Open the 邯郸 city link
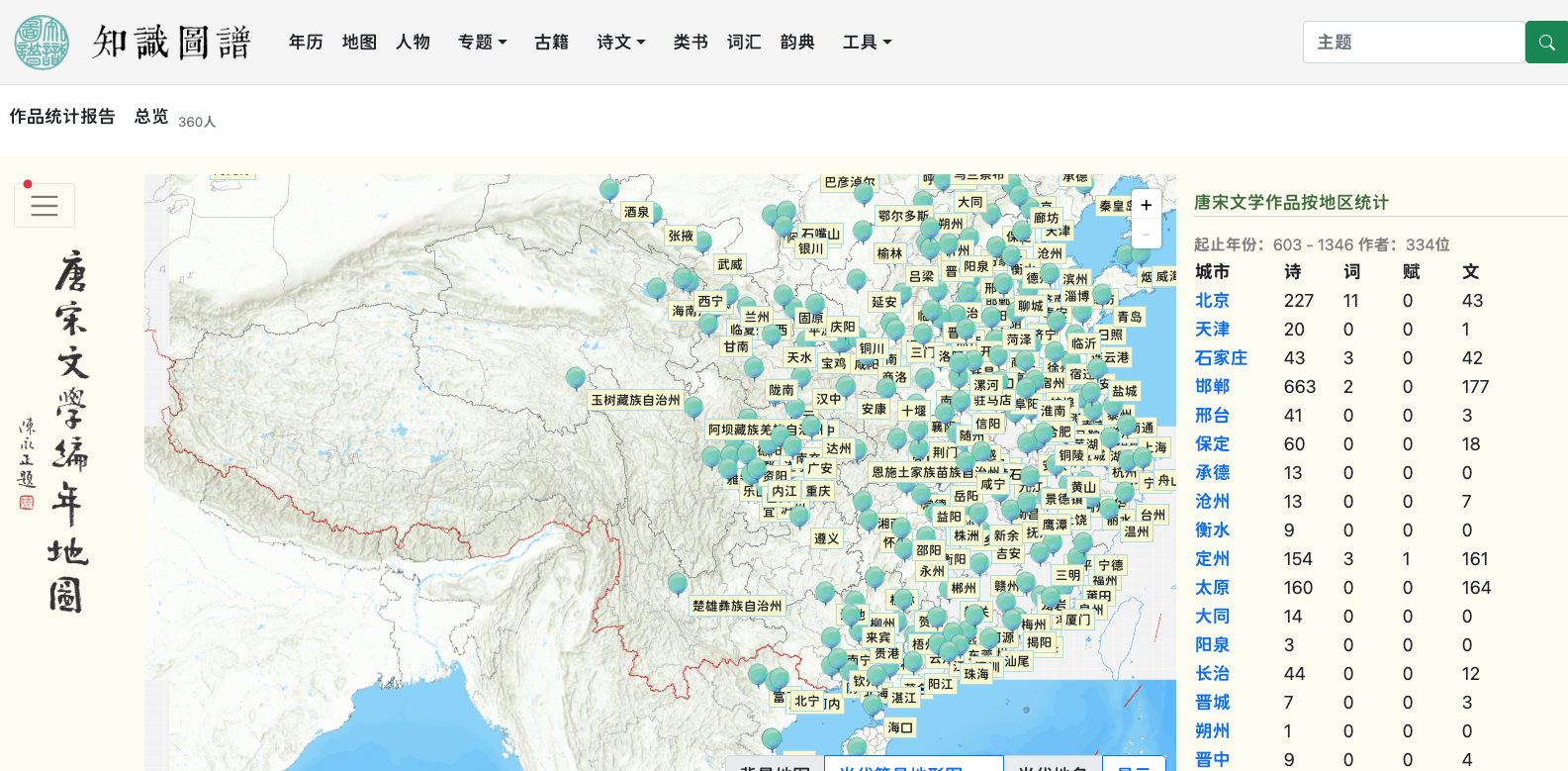 [x=1212, y=387]
